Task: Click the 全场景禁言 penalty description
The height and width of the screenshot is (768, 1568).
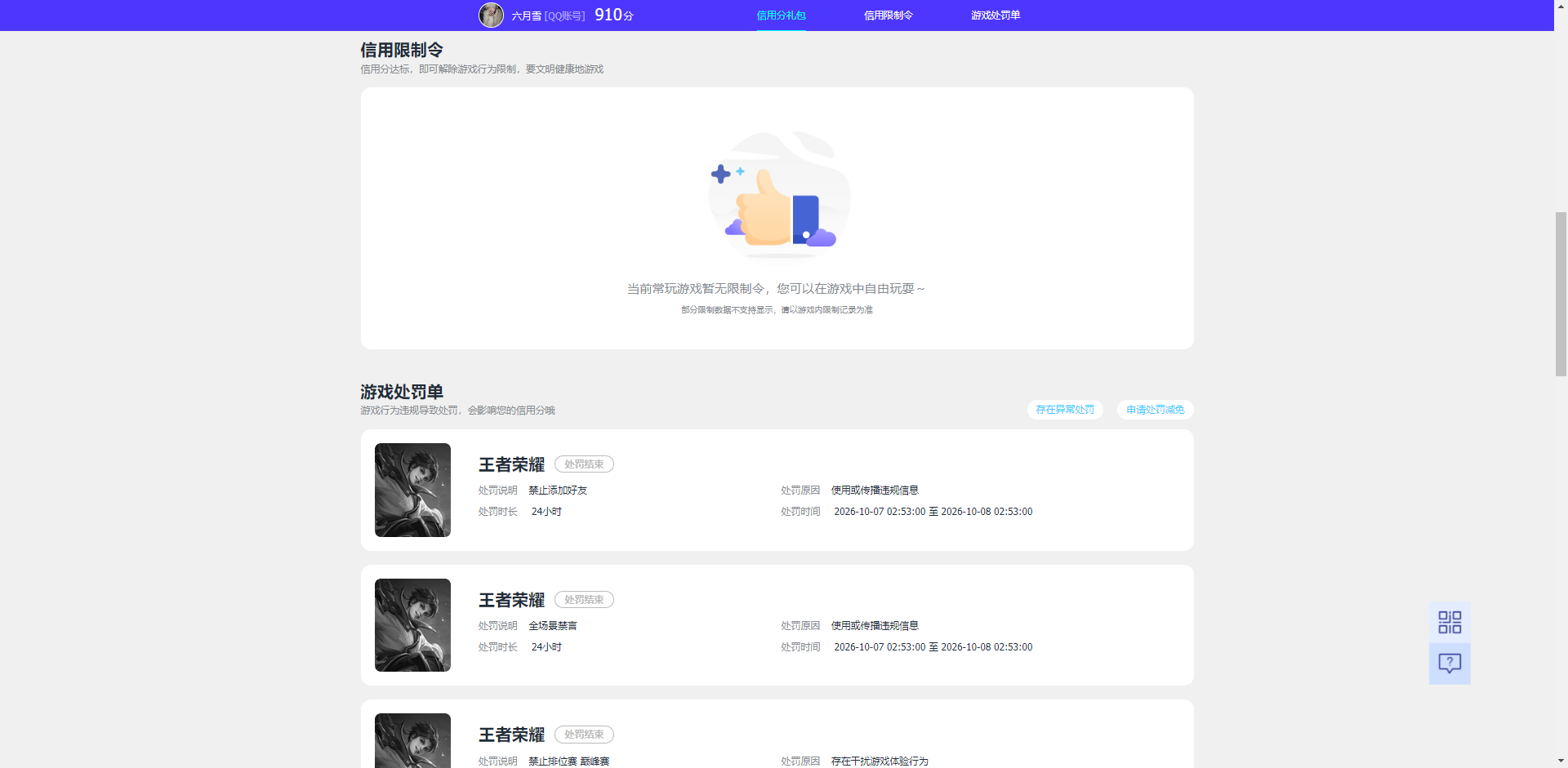Action: (x=553, y=626)
